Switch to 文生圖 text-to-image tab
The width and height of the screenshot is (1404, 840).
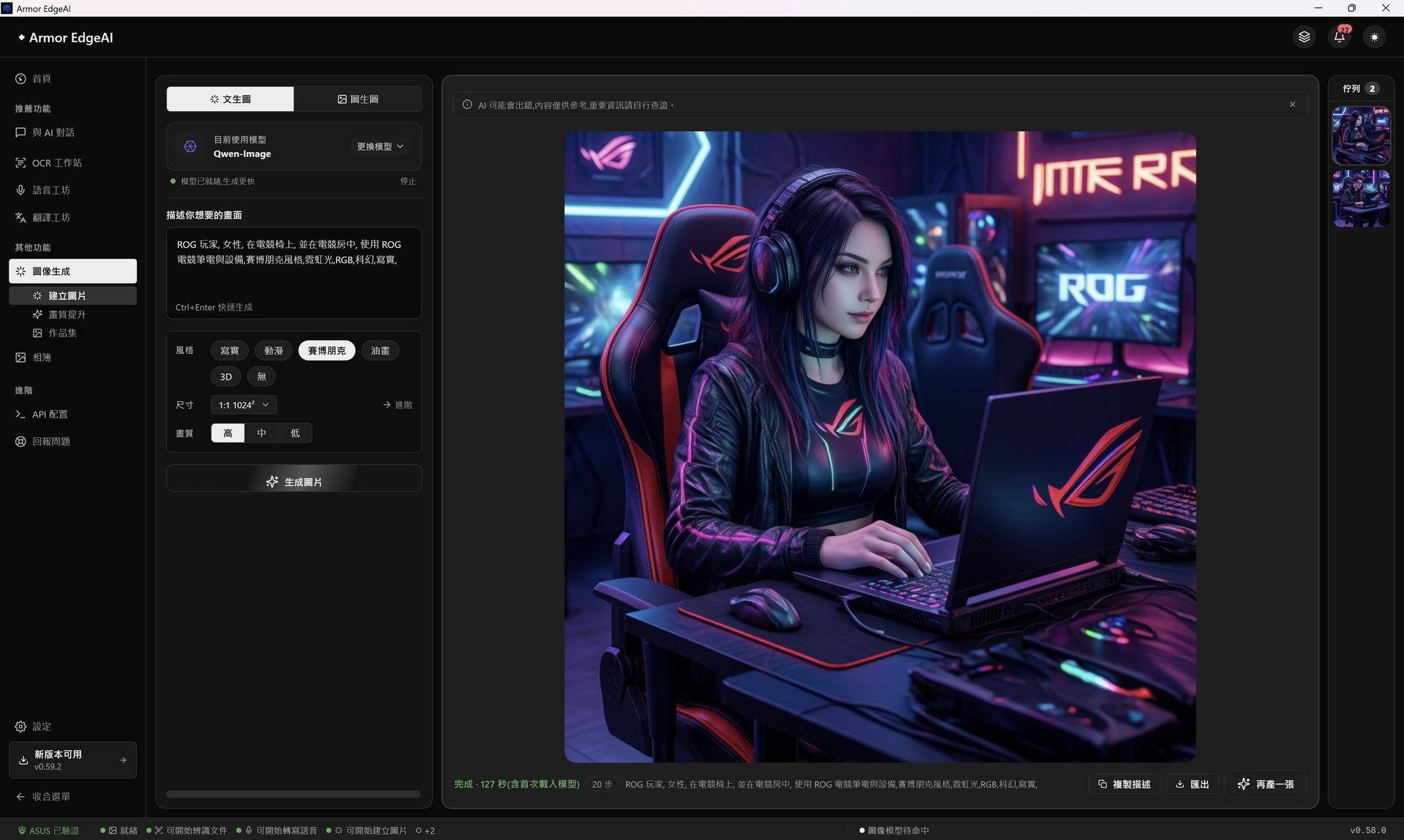230,99
